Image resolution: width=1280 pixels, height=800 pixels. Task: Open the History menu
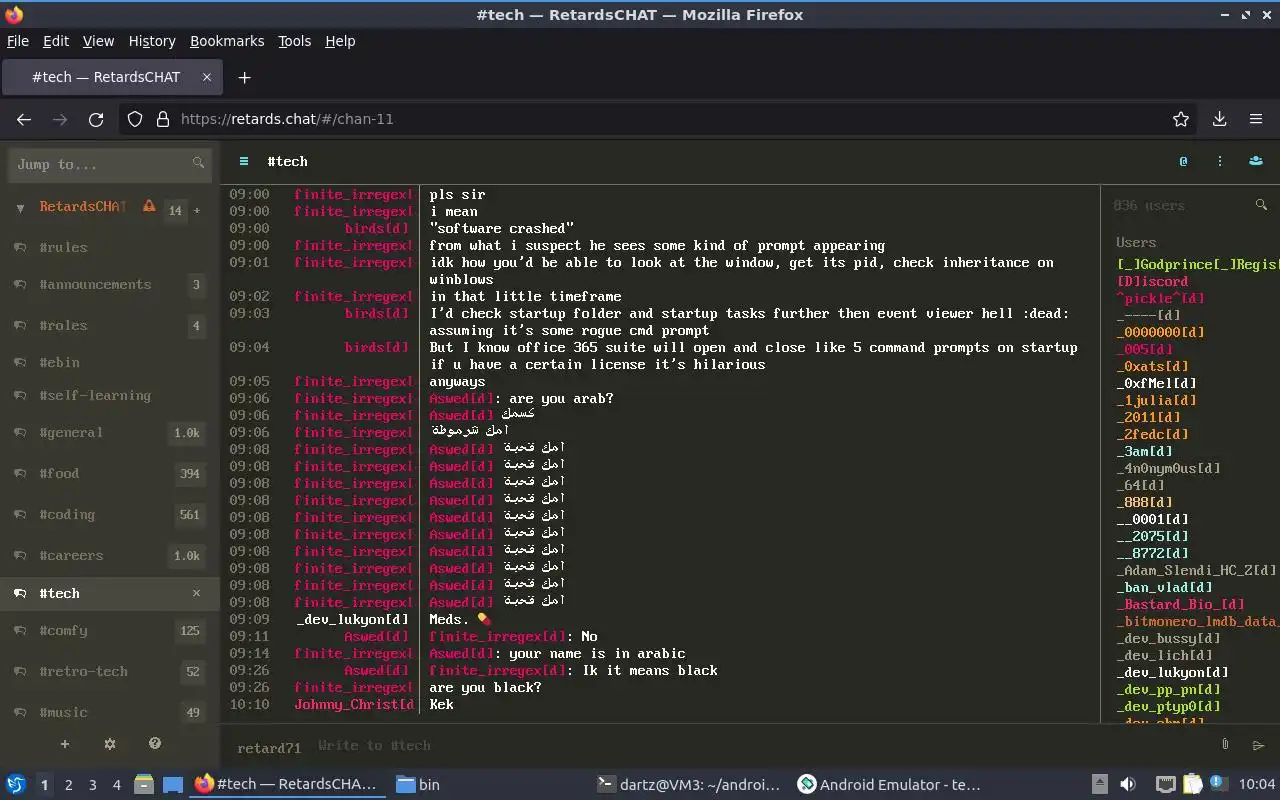[x=152, y=41]
